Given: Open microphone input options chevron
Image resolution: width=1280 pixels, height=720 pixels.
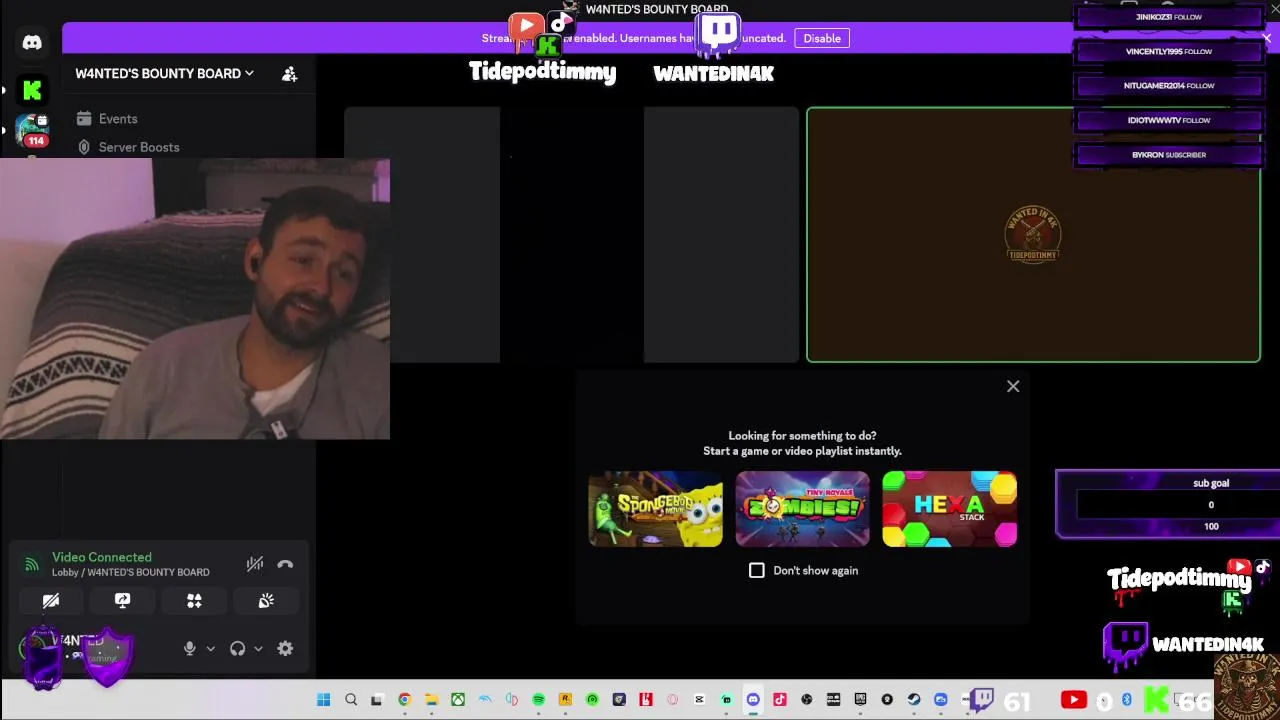Looking at the screenshot, I should [210, 648].
